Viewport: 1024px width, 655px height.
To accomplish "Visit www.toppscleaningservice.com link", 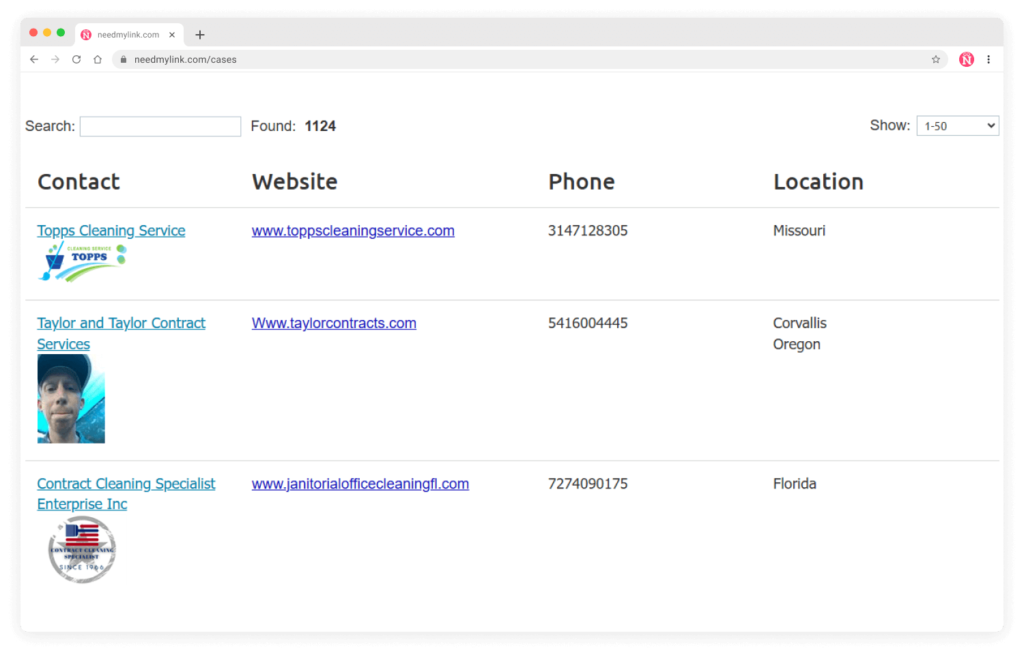I will pyautogui.click(x=353, y=231).
